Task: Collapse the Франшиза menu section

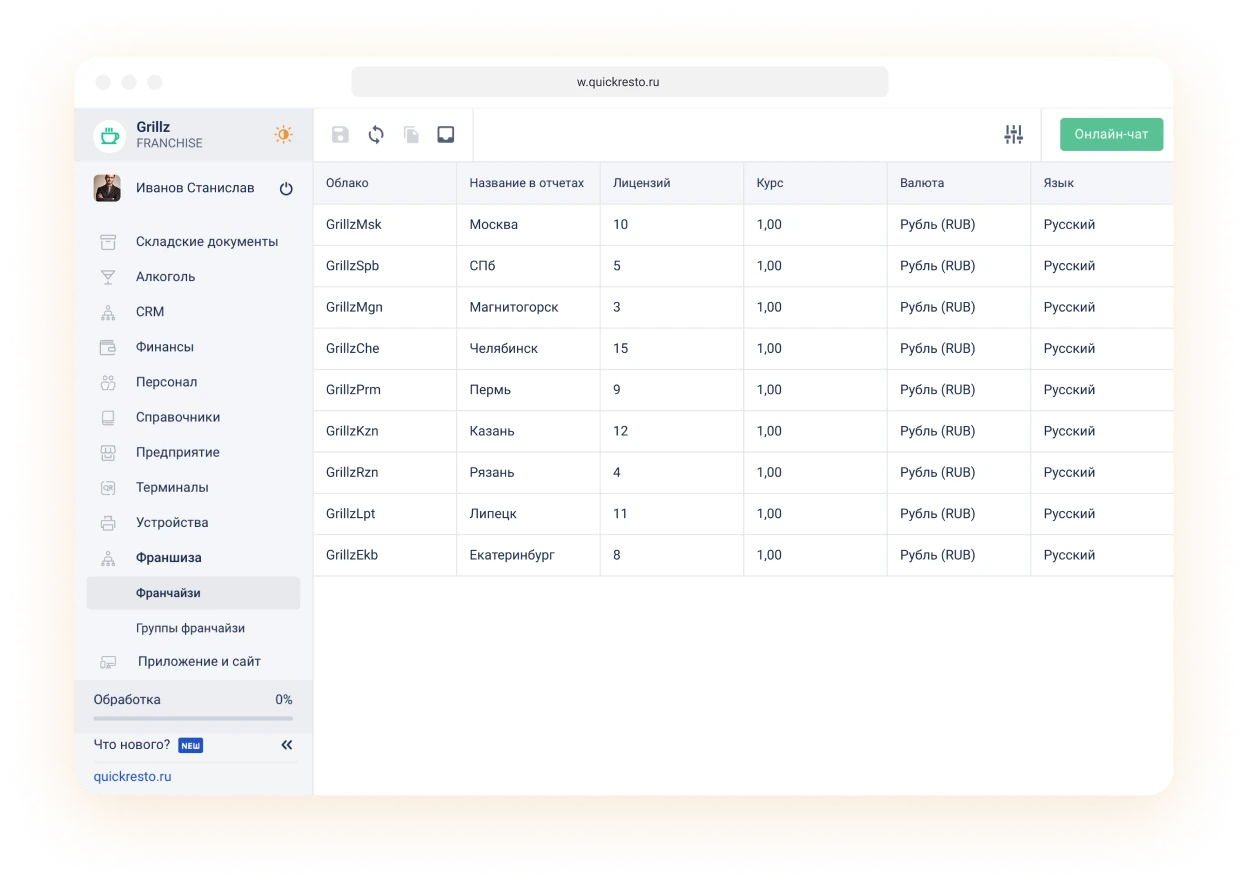Action: click(x=168, y=558)
